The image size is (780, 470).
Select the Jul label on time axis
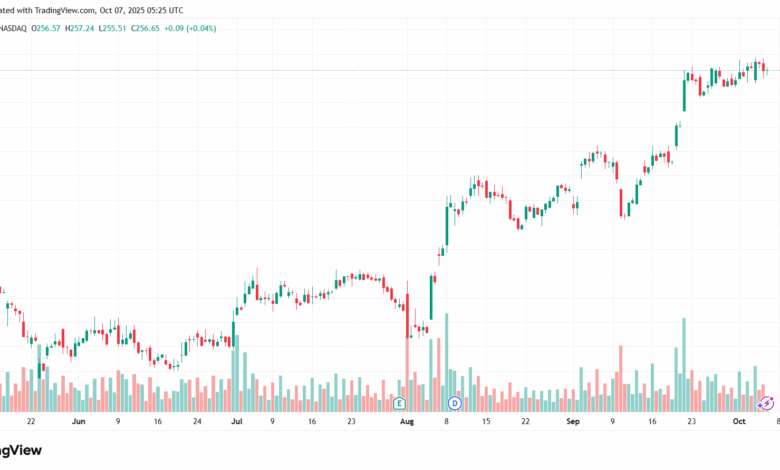coord(237,423)
